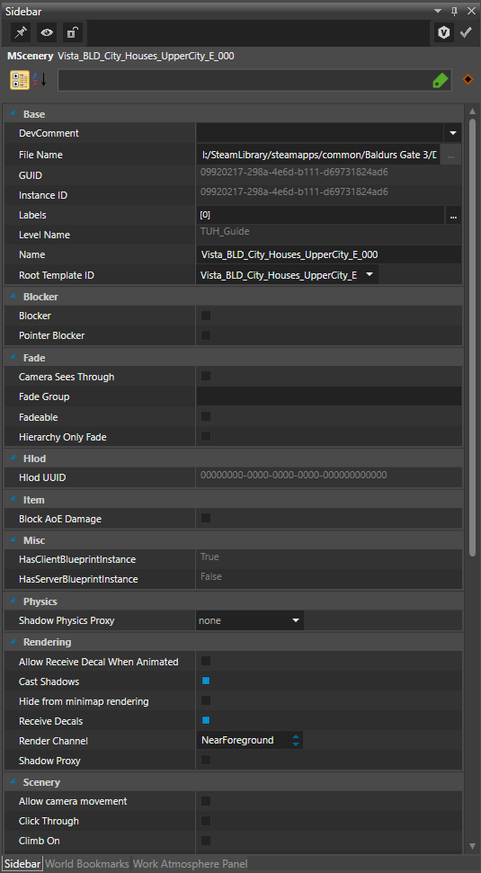Enable Hierarchy Only Fade checkbox
Image resolution: width=481 pixels, height=873 pixels.
(x=206, y=436)
